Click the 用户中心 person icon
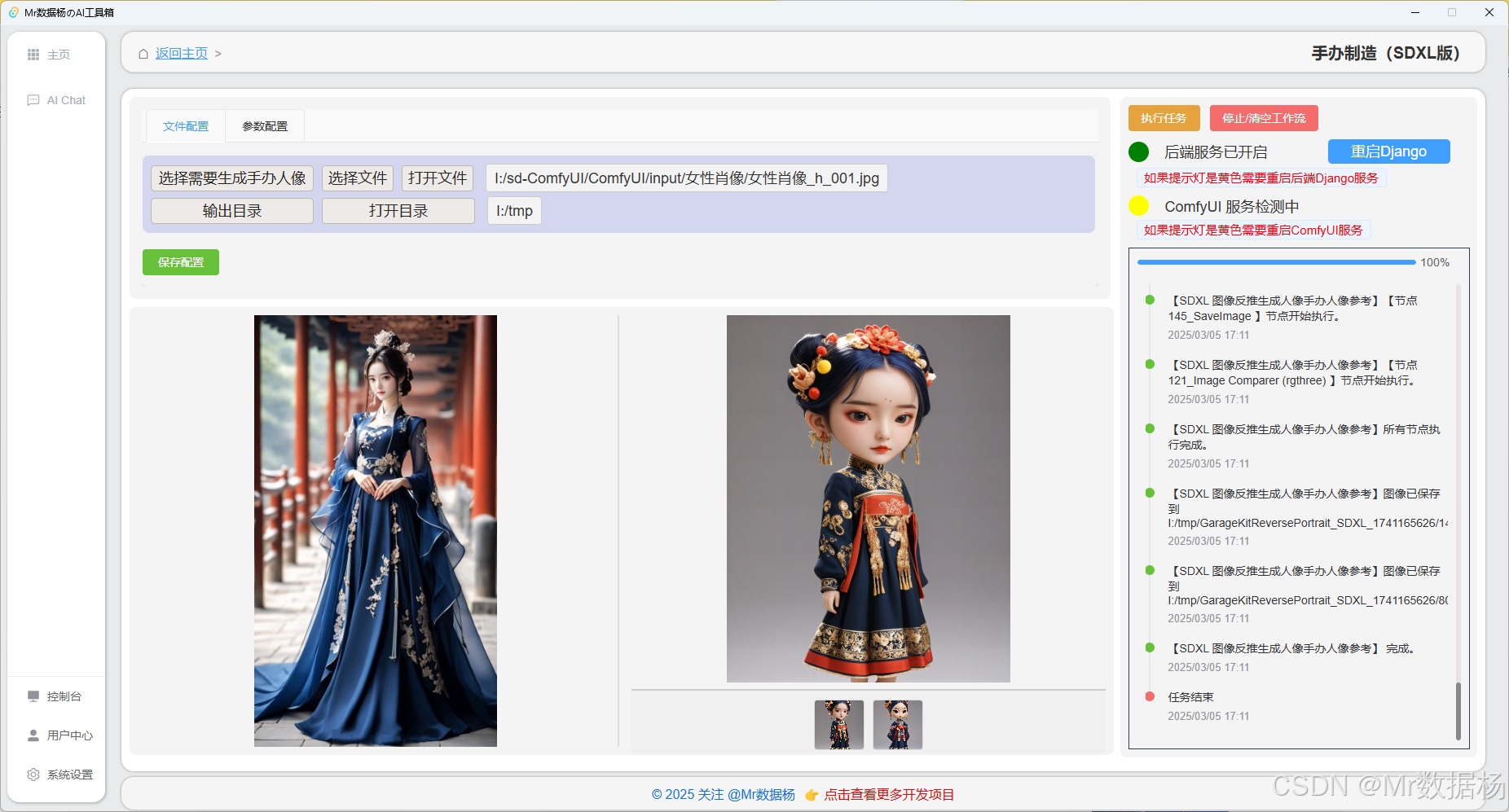1509x812 pixels. click(33, 735)
